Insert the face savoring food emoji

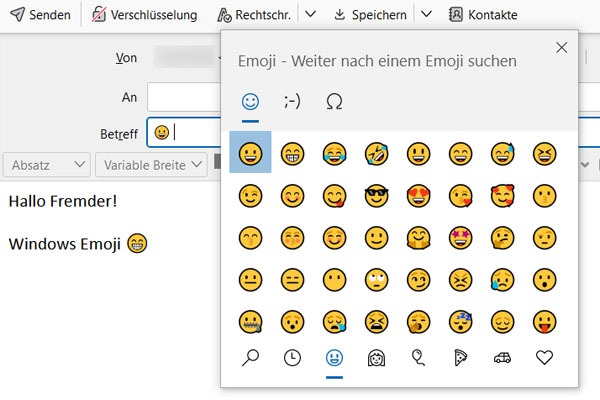tap(334, 196)
